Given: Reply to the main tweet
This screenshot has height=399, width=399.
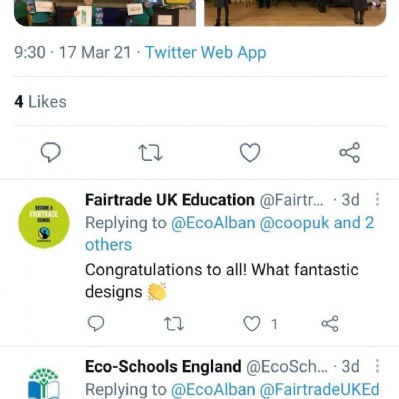Looking at the screenshot, I should 51,152.
